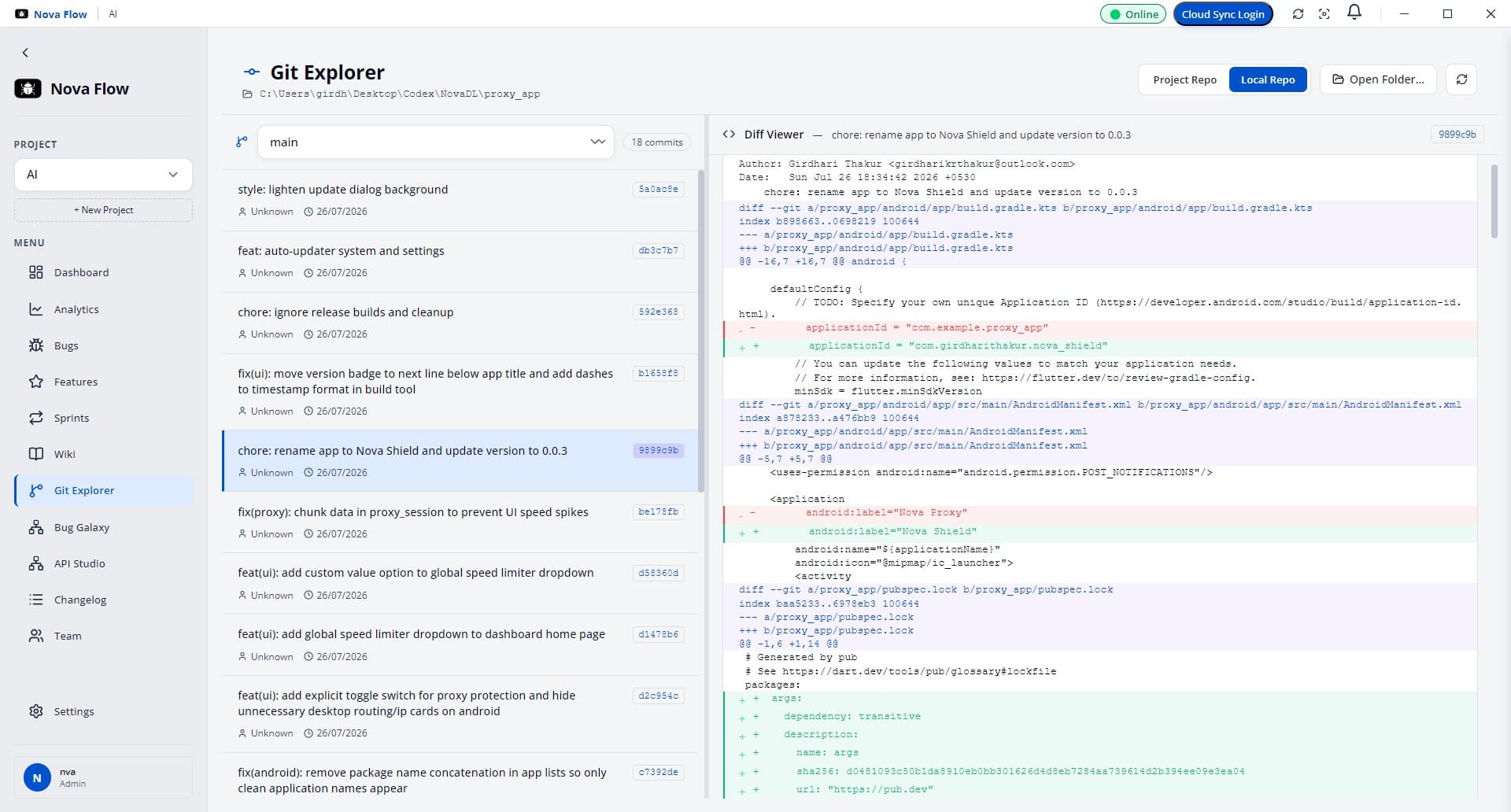Image resolution: width=1511 pixels, height=812 pixels.
Task: Click the Bugs beetle icon
Action: pyautogui.click(x=36, y=345)
